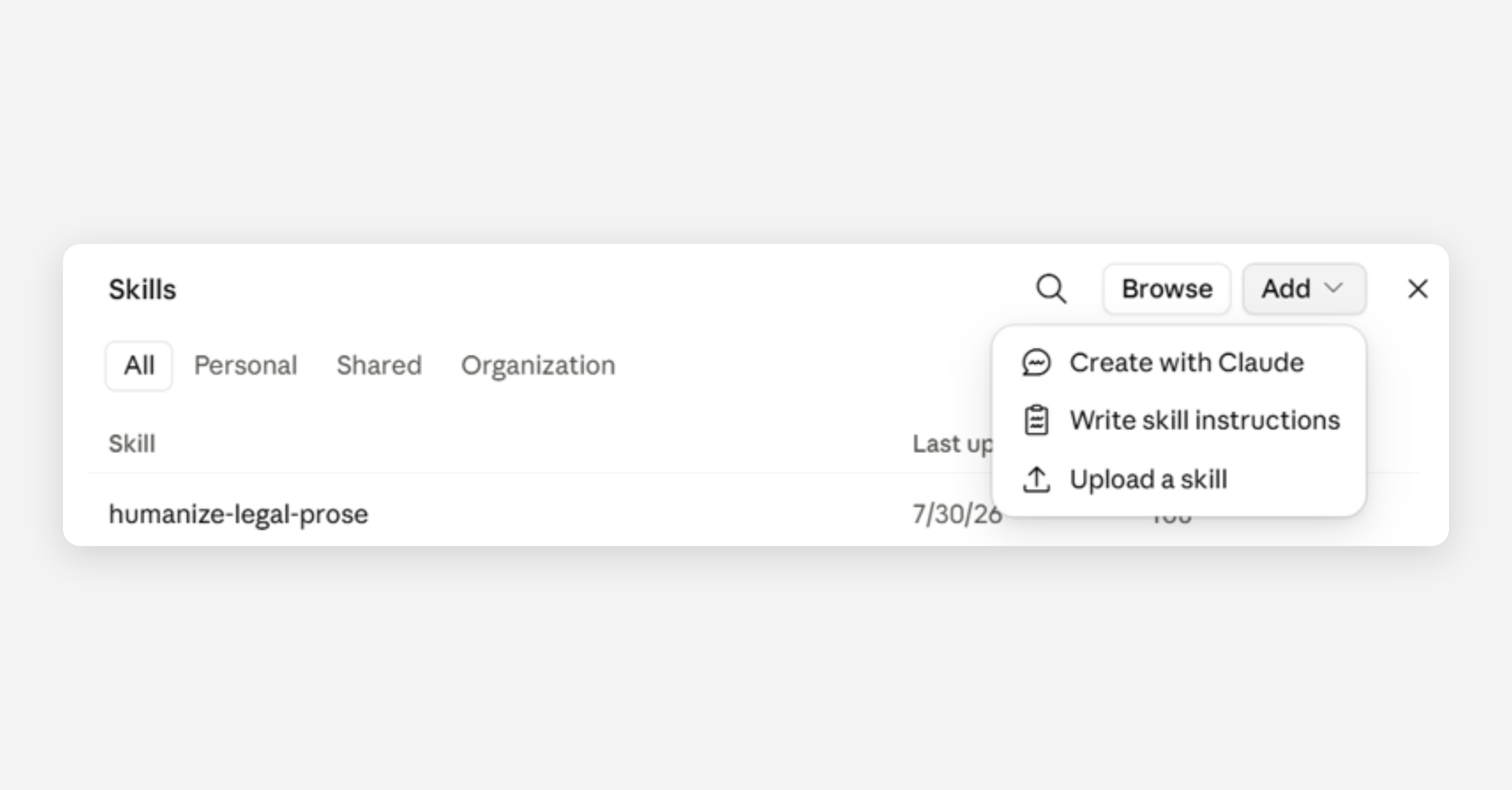Open the Organization tab
This screenshot has height=790, width=1512.
[x=538, y=365]
